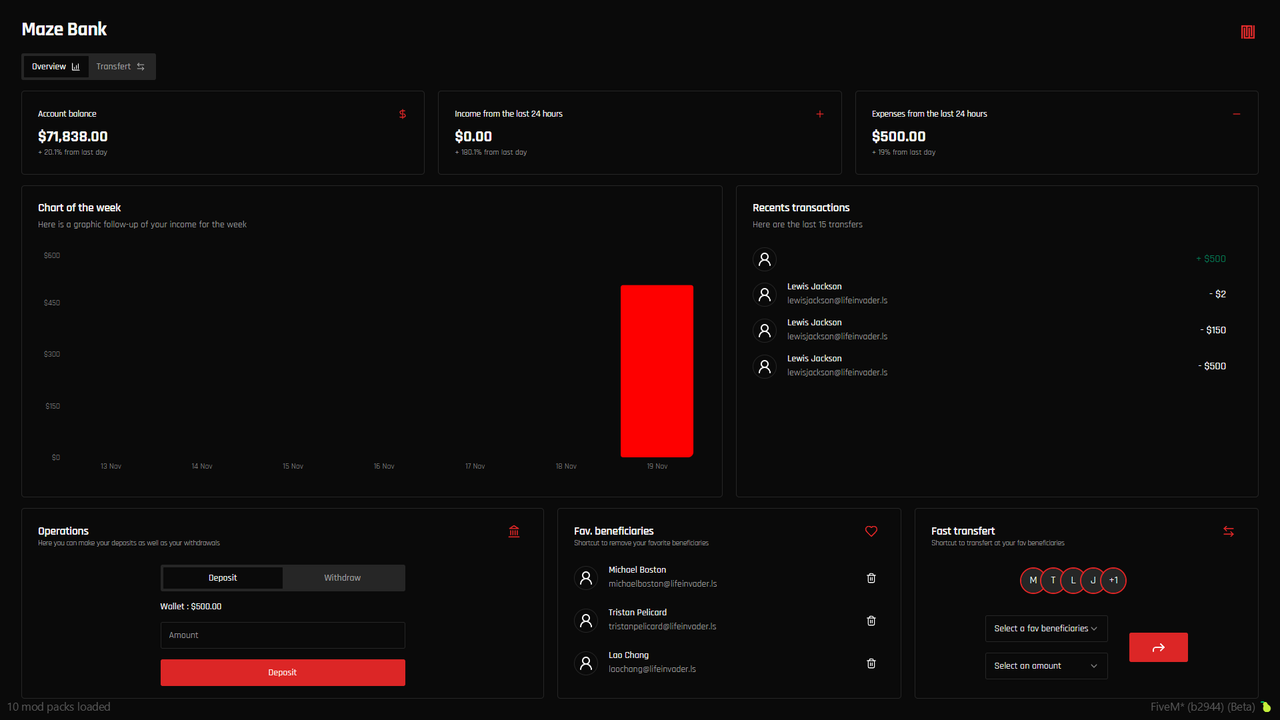The image size is (1280, 720).
Task: Click the red Deposit submit button
Action: 283,672
